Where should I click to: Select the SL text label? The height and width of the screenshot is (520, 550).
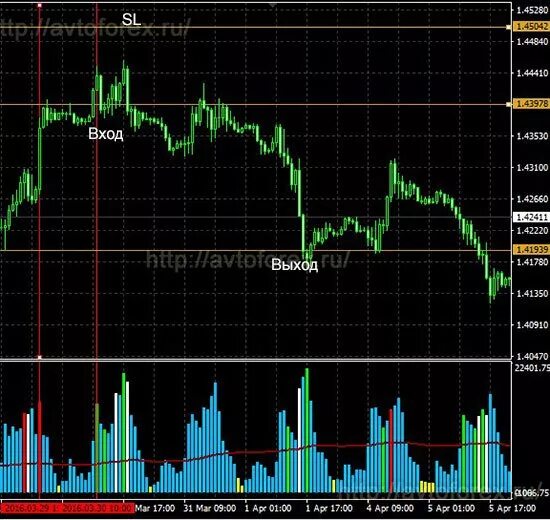pos(131,20)
